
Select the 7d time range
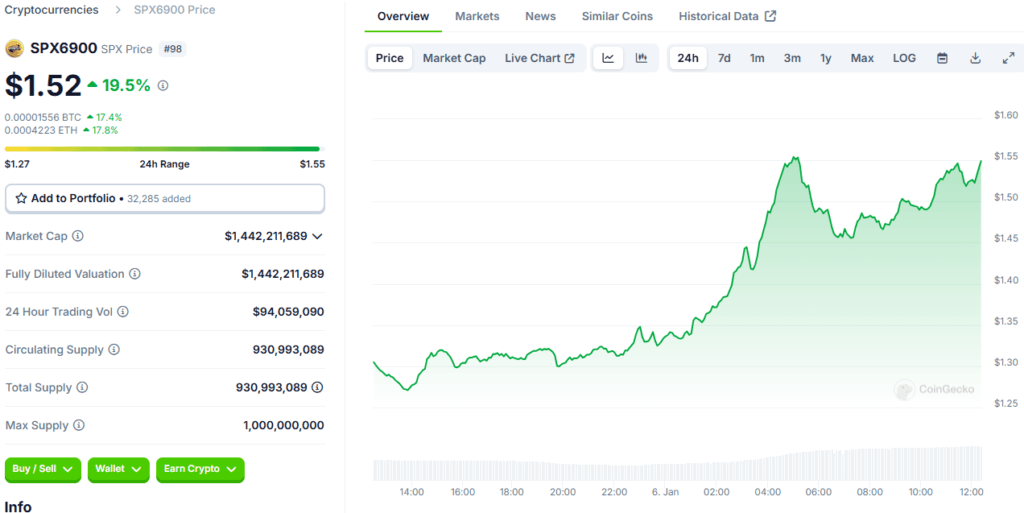[x=724, y=58]
